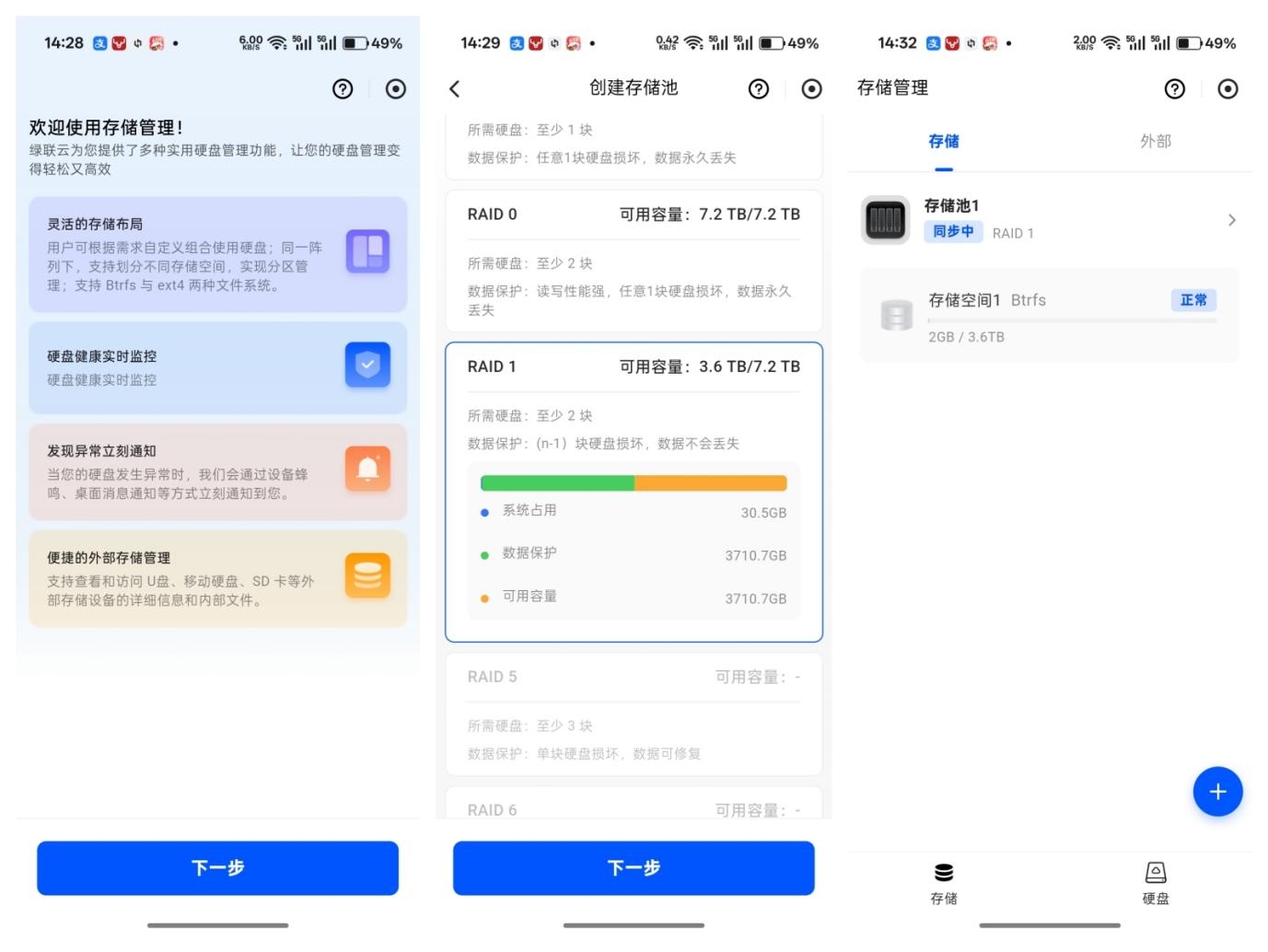Select the RAID 0 option card

click(634, 261)
